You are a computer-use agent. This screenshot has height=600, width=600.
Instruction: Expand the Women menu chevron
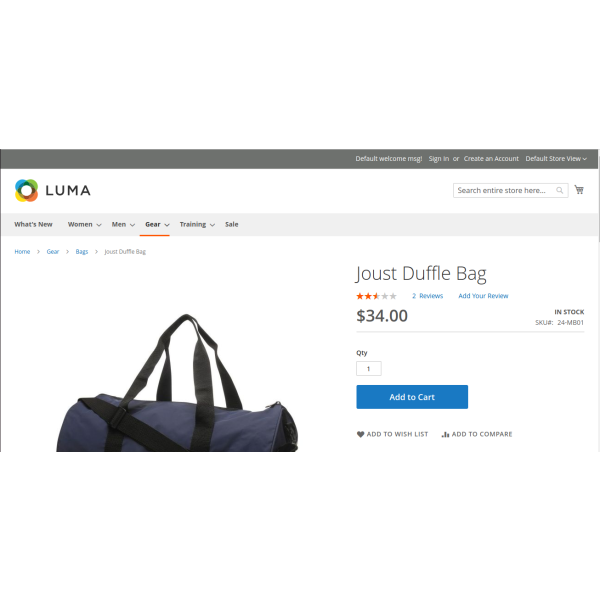click(x=99, y=225)
